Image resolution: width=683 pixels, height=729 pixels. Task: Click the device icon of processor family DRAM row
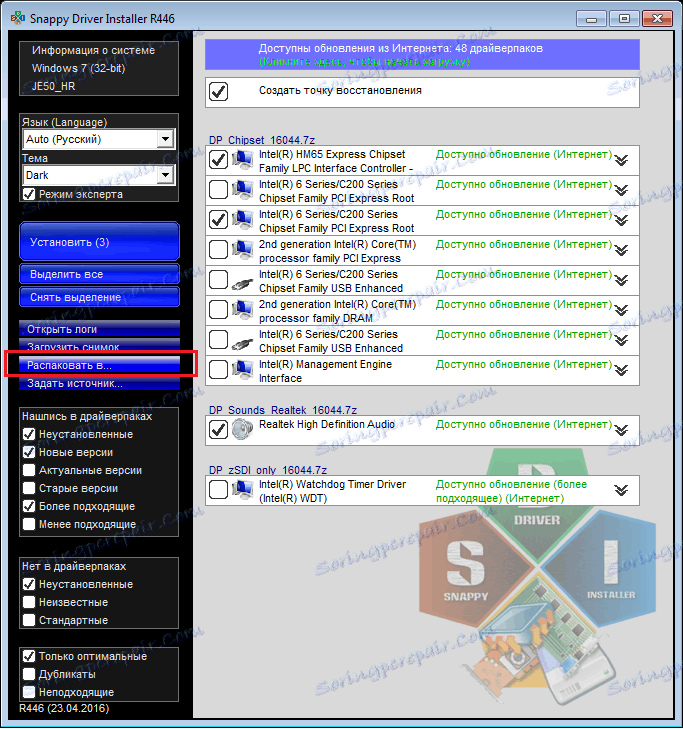[242, 310]
